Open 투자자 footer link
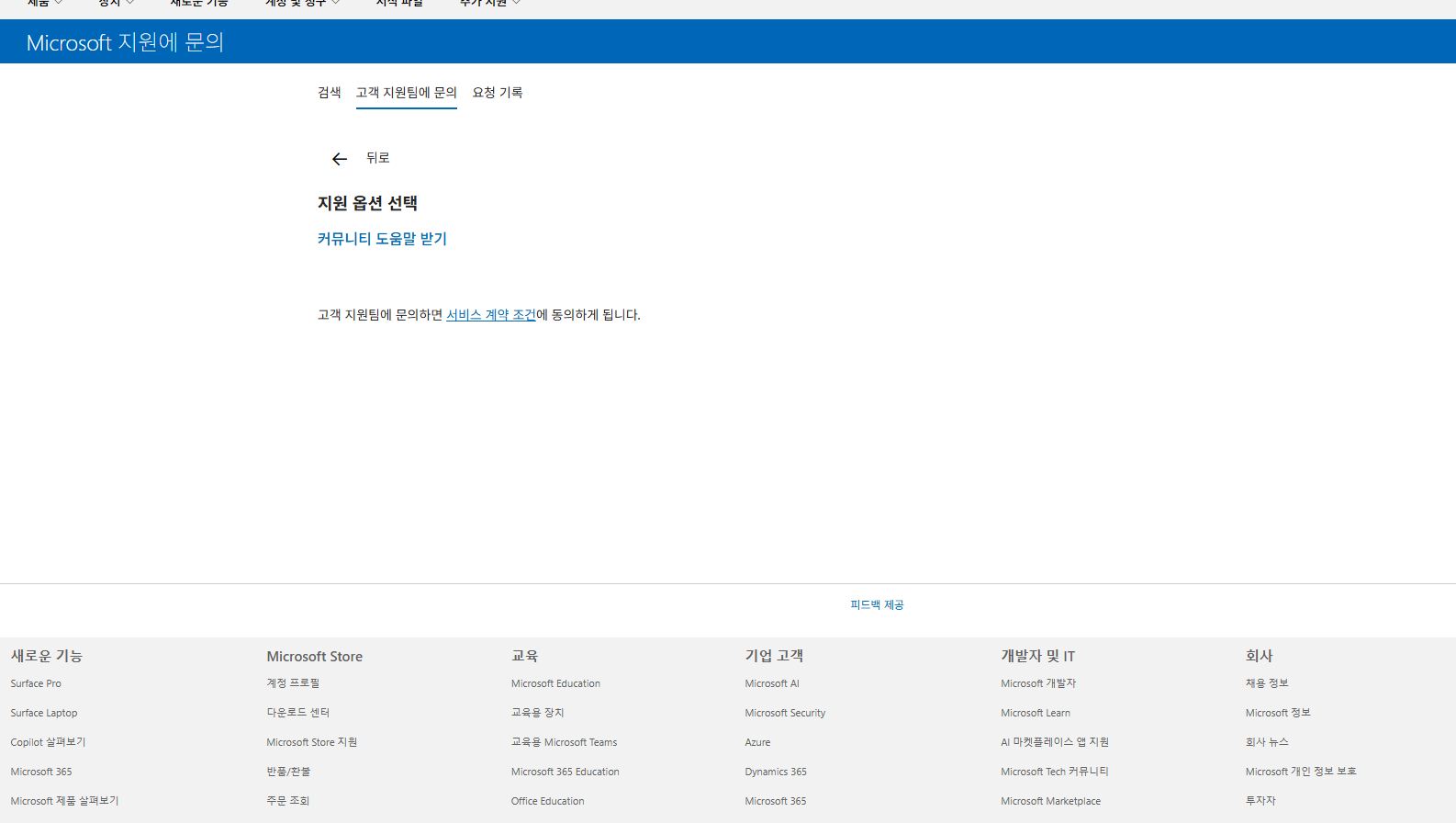The image size is (1456, 823). coord(1260,801)
